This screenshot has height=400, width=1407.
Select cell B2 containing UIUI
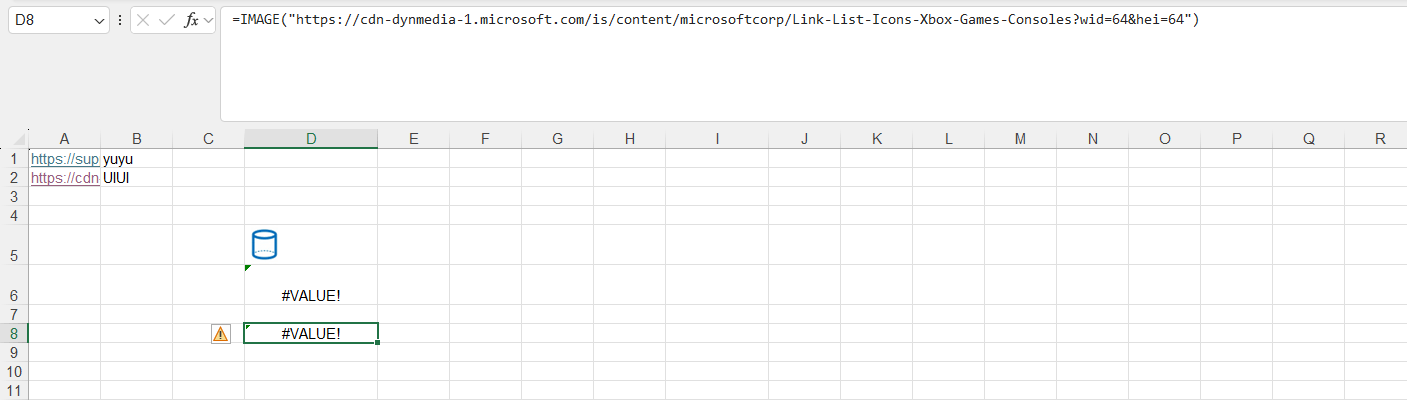136,178
